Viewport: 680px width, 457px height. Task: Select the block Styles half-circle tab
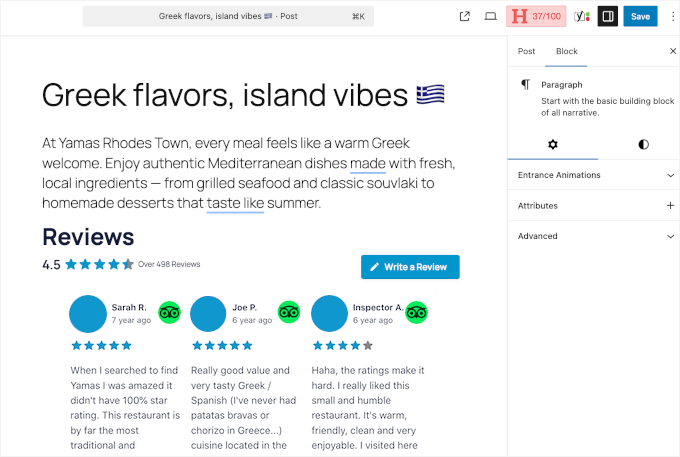(643, 144)
